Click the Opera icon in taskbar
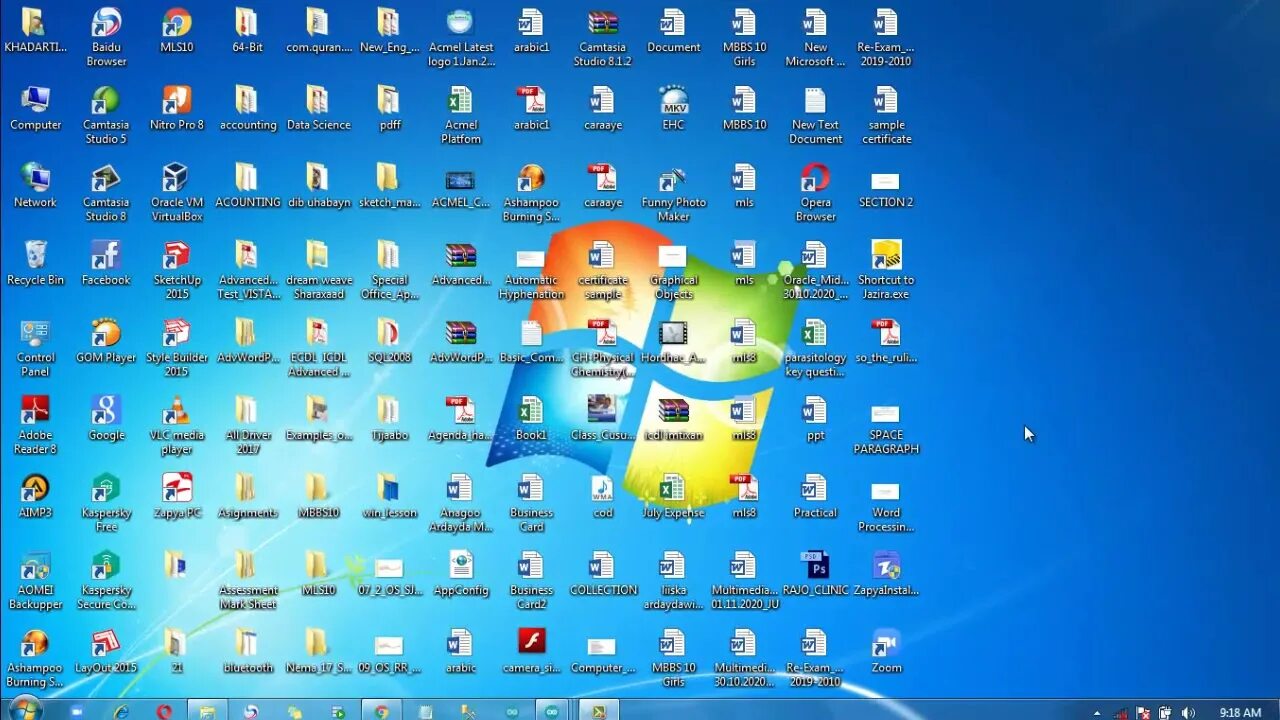 tap(164, 711)
